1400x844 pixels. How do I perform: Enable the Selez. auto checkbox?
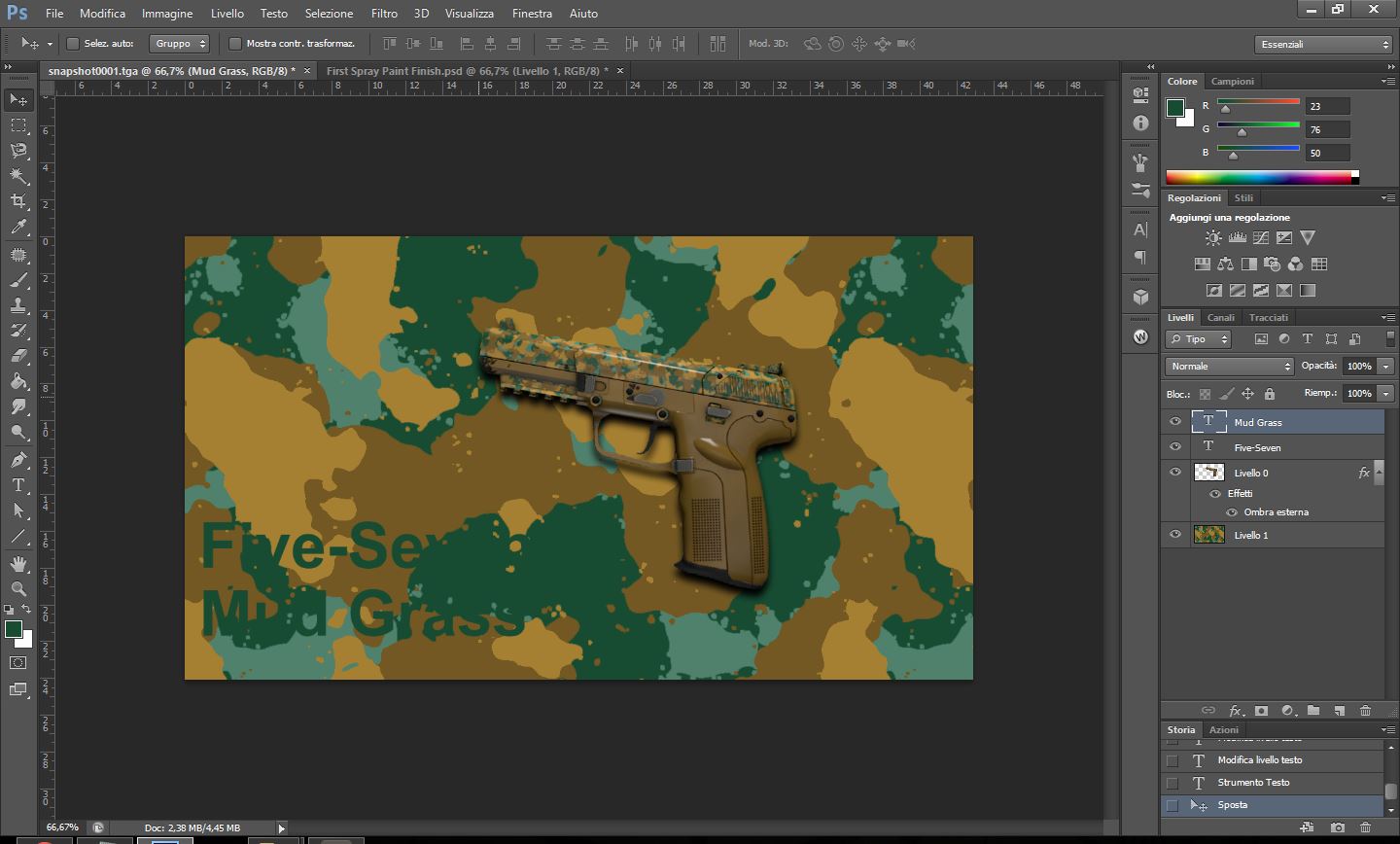pos(72,44)
